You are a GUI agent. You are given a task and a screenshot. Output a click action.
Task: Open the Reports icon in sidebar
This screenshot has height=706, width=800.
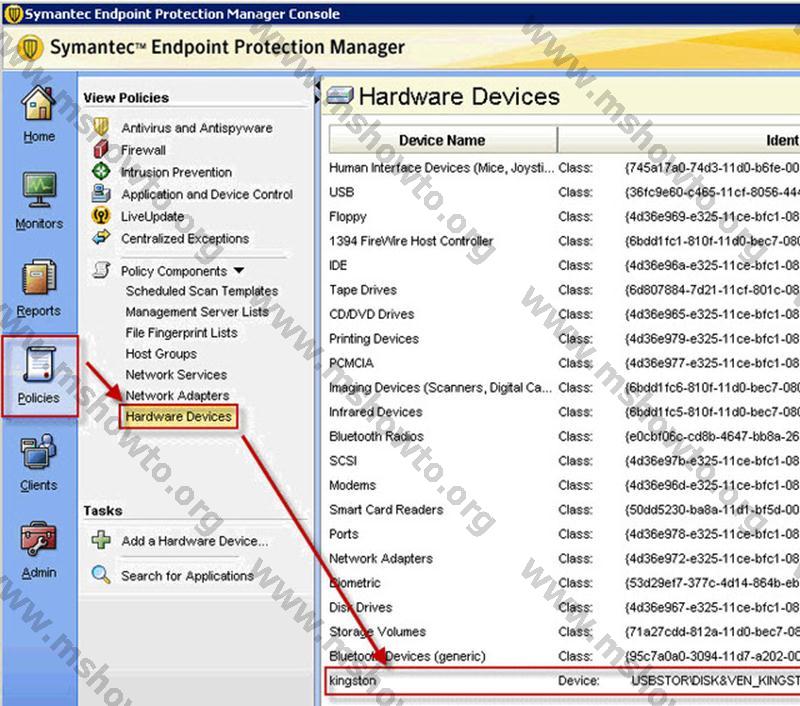click(x=39, y=277)
